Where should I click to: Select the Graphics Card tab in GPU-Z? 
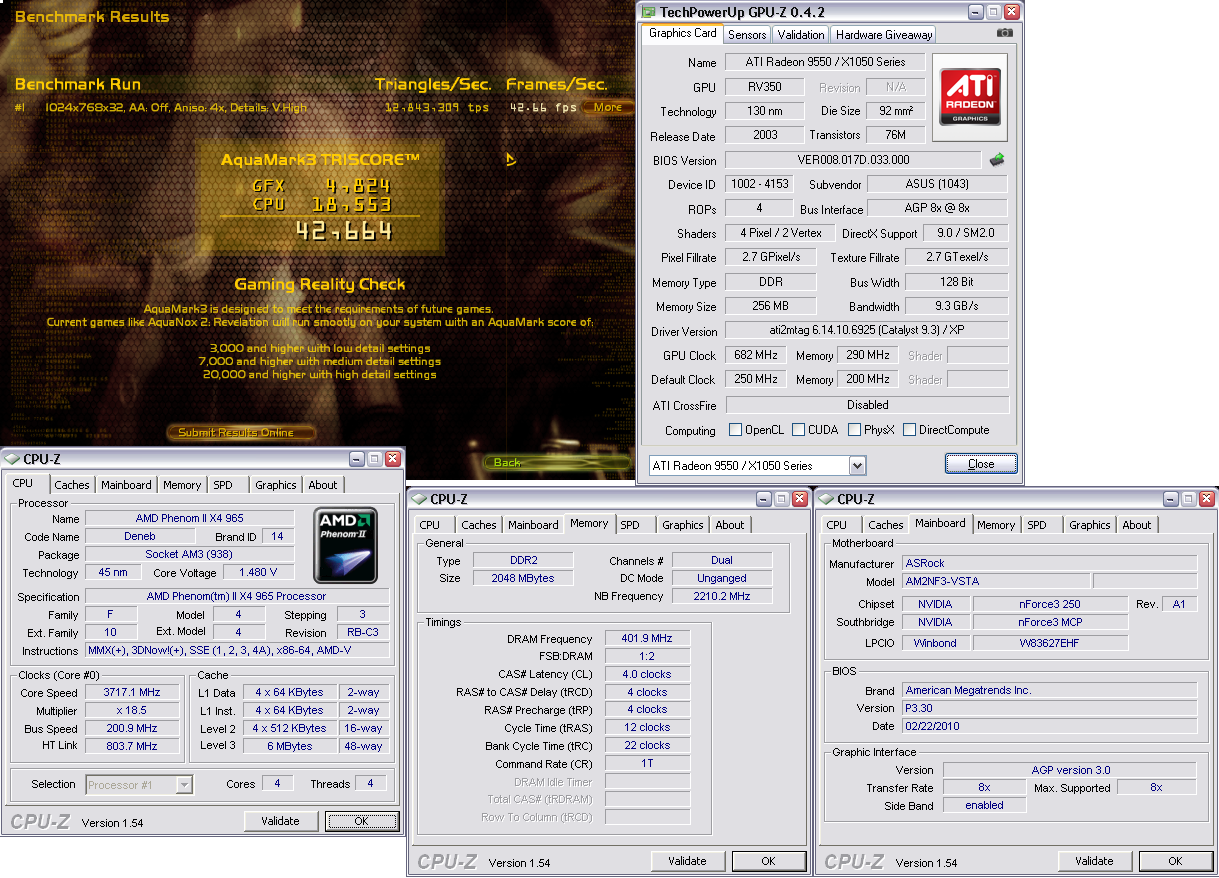pos(683,33)
